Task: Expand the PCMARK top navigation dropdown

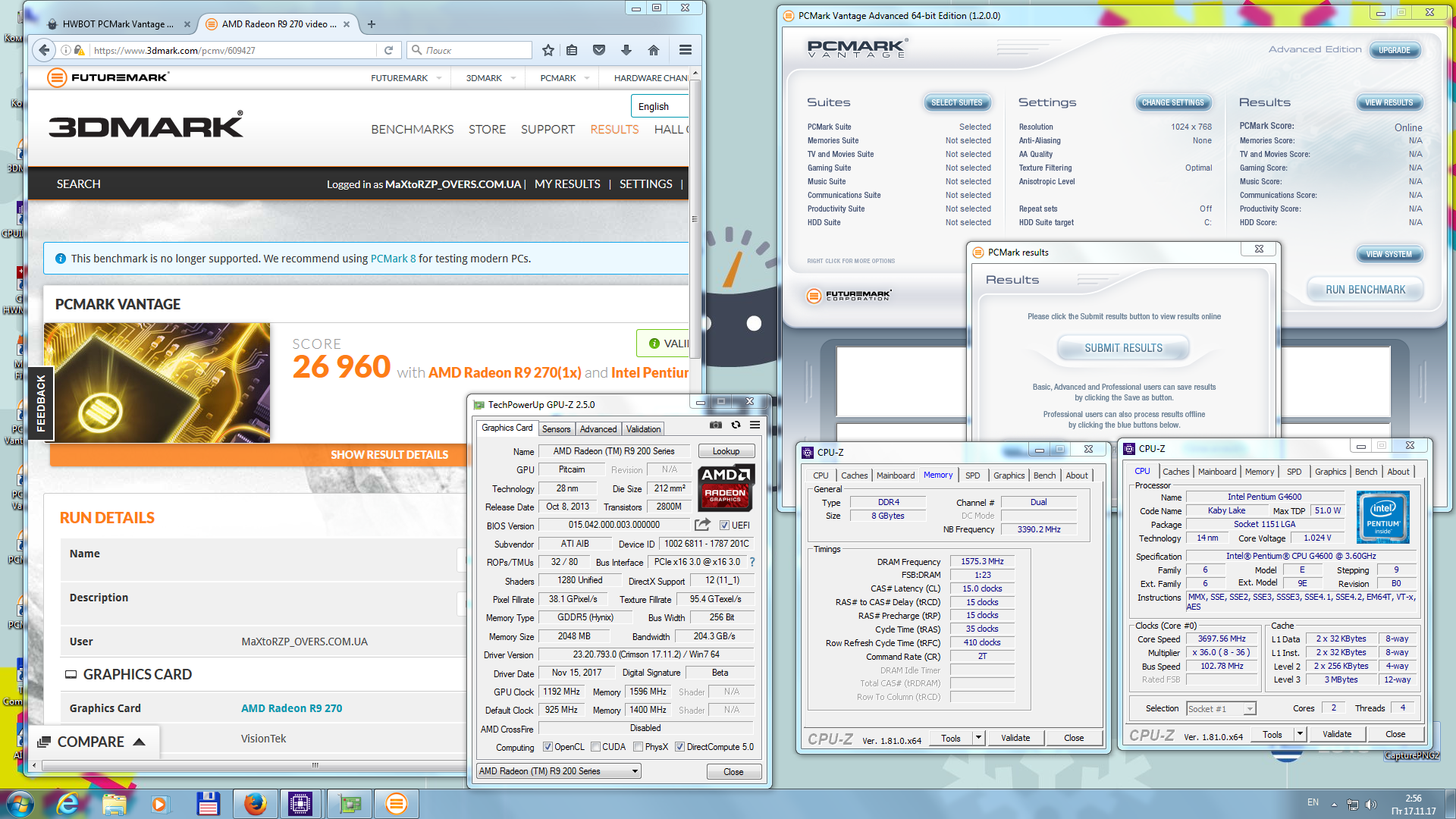Action: point(587,78)
